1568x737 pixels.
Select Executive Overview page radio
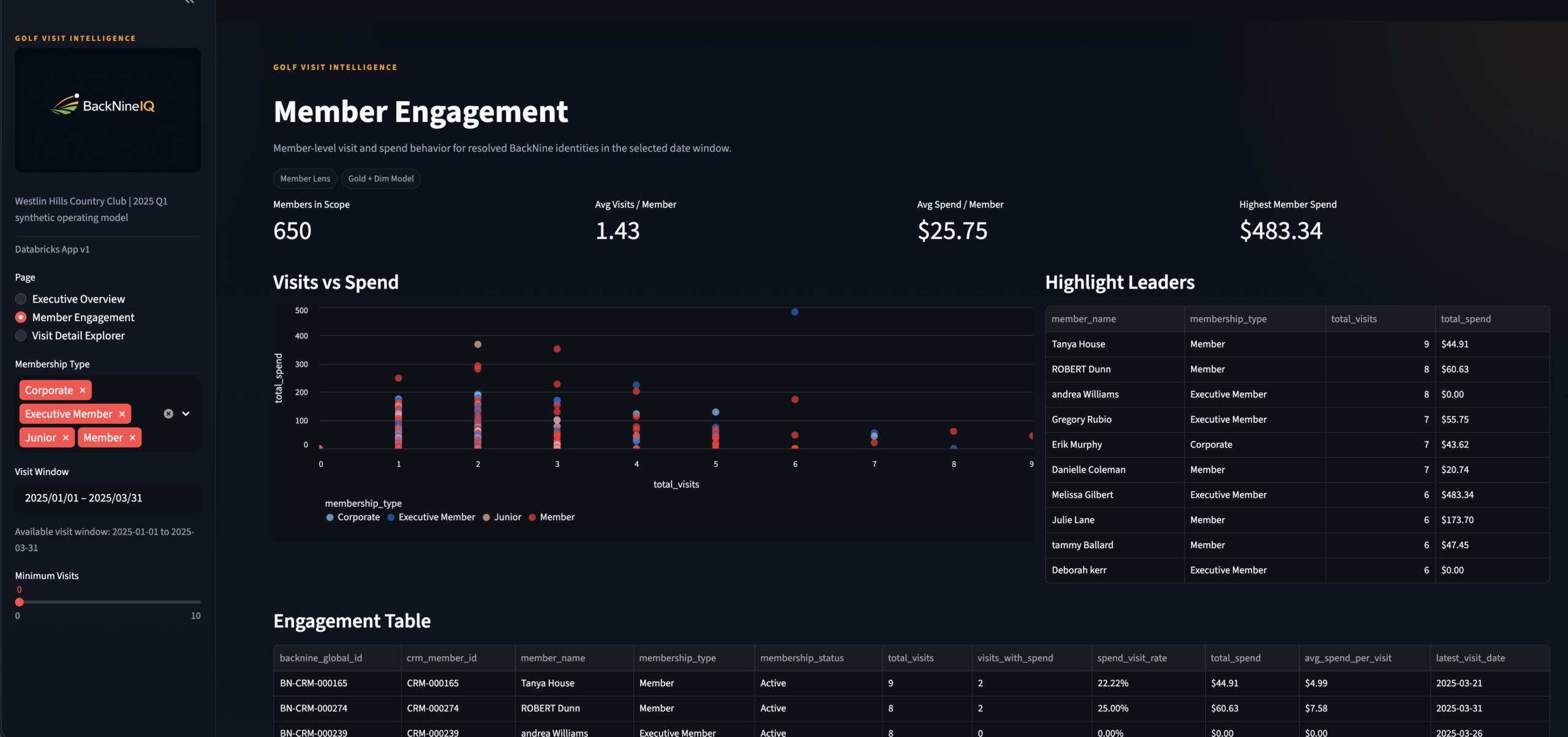pyautogui.click(x=21, y=299)
